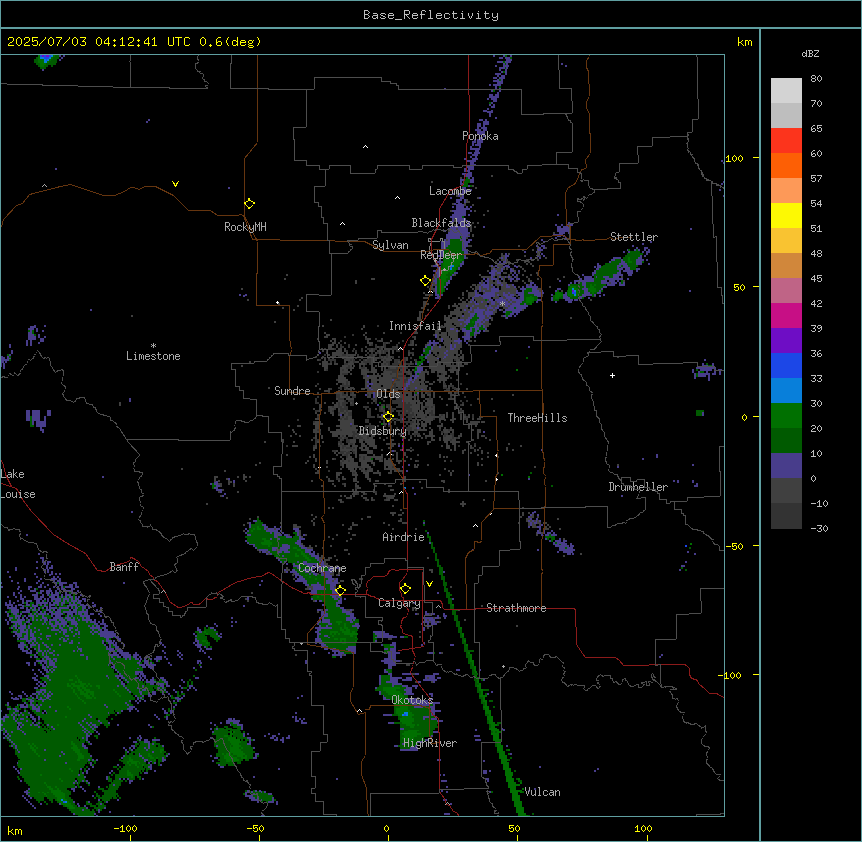The width and height of the screenshot is (862, 842).
Task: Click the green 30-20 dBZ legend swatch
Action: click(x=786, y=416)
